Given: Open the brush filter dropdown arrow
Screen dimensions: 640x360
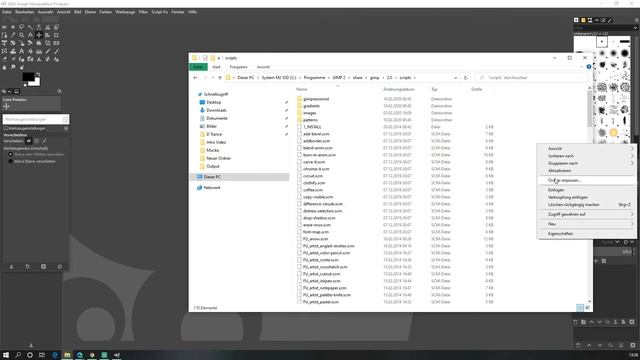Looking at the screenshot, I should pyautogui.click(x=635, y=28).
